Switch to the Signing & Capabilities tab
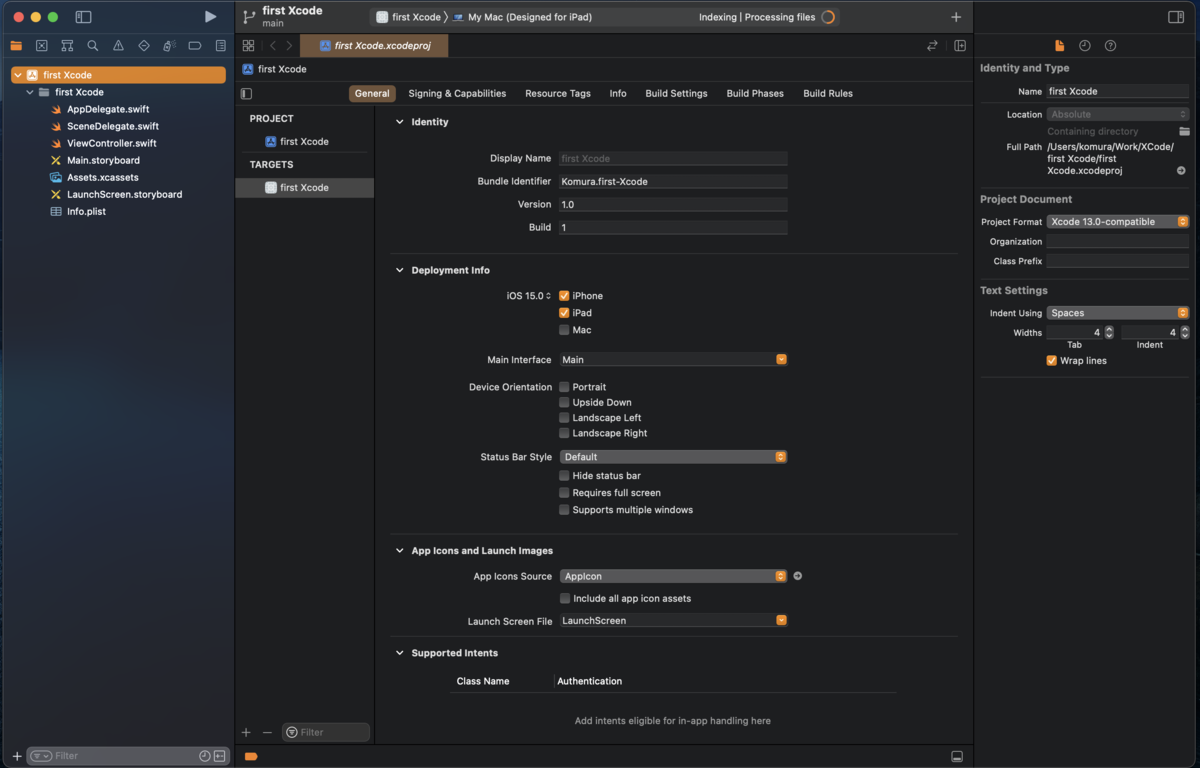 pos(457,94)
